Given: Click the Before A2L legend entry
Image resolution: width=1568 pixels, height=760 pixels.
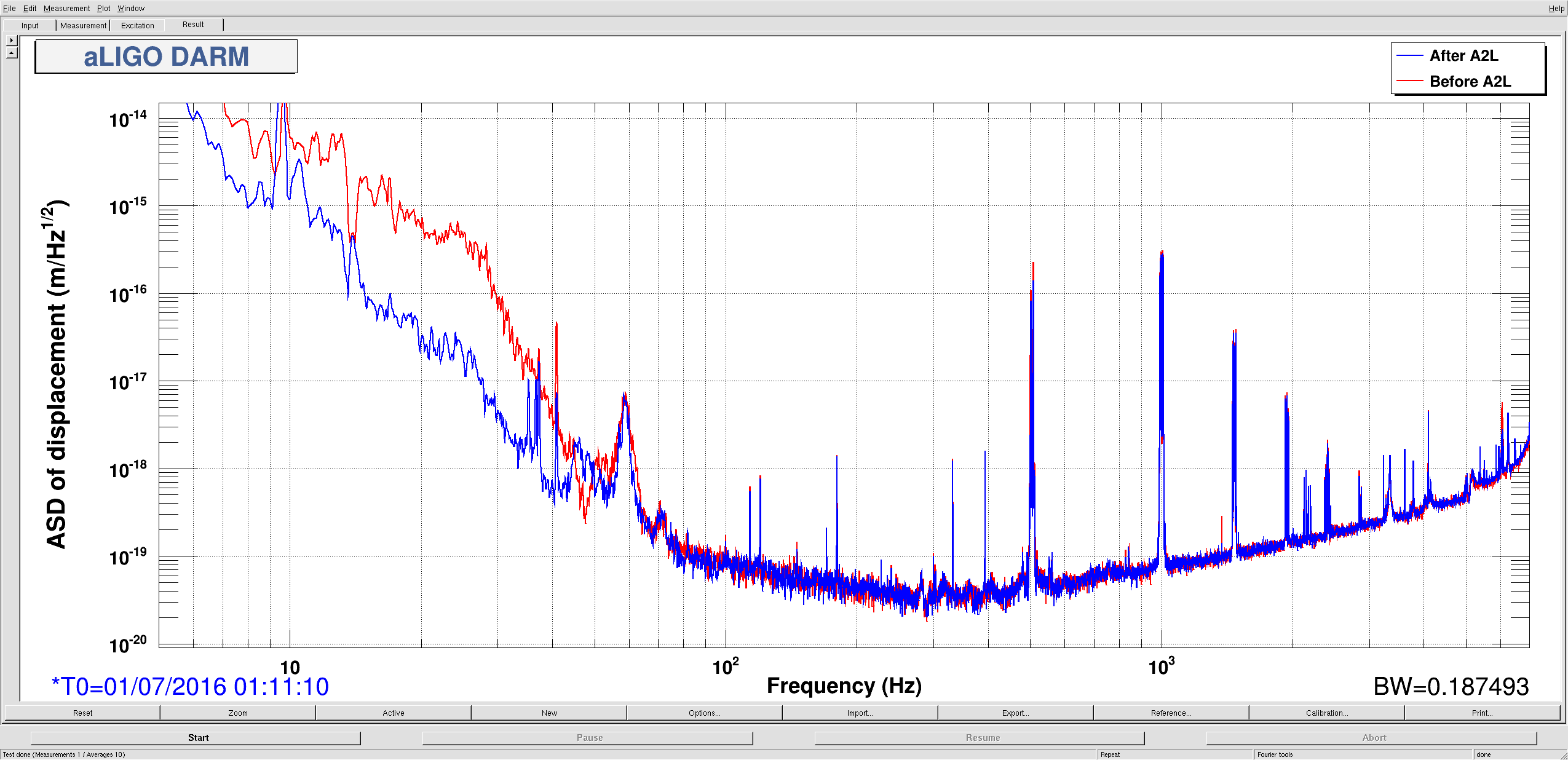Looking at the screenshot, I should [1470, 81].
